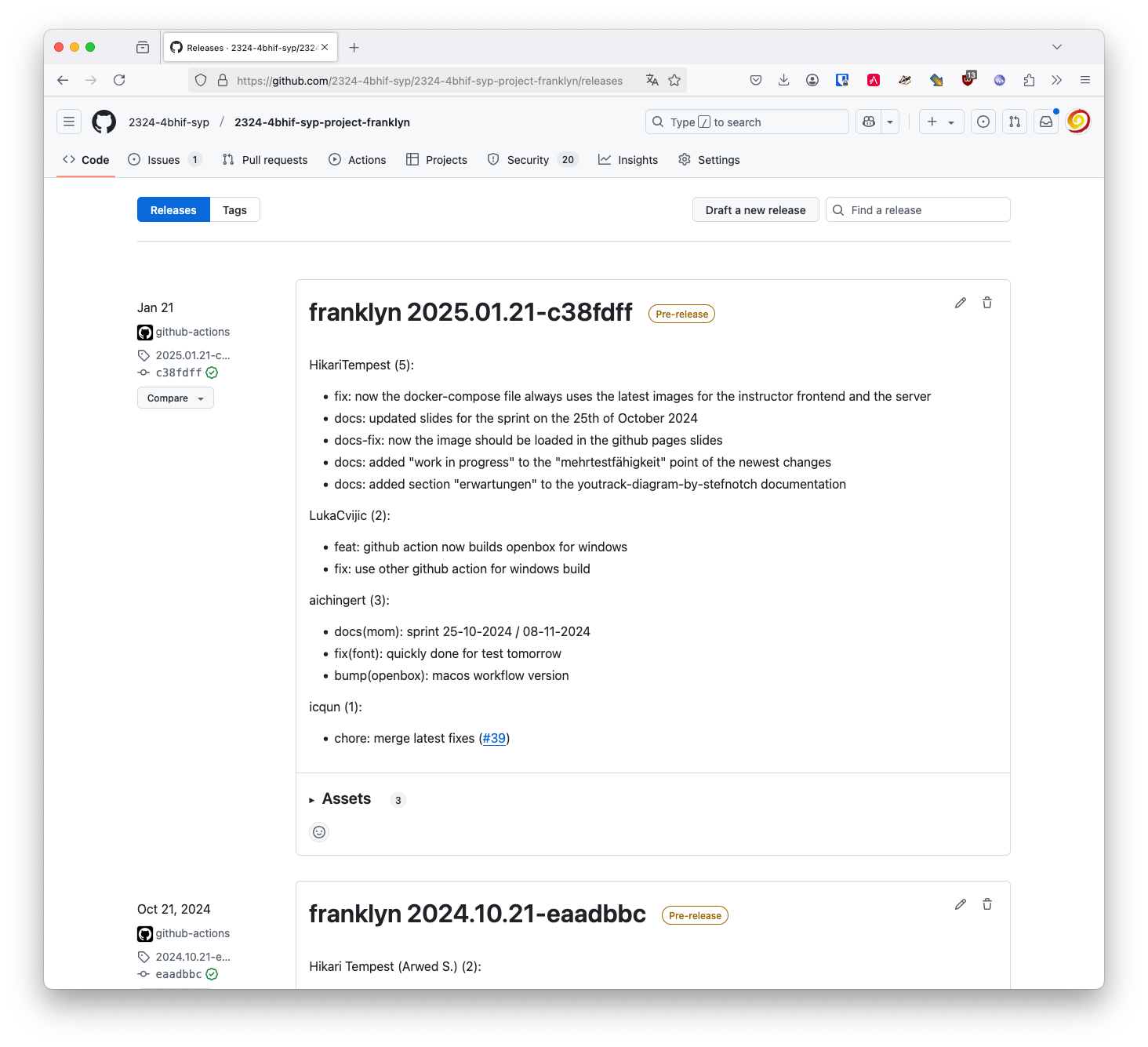Open the 2324-4bhif-syp organization link
Screen dimensions: 1148x1047
point(169,122)
